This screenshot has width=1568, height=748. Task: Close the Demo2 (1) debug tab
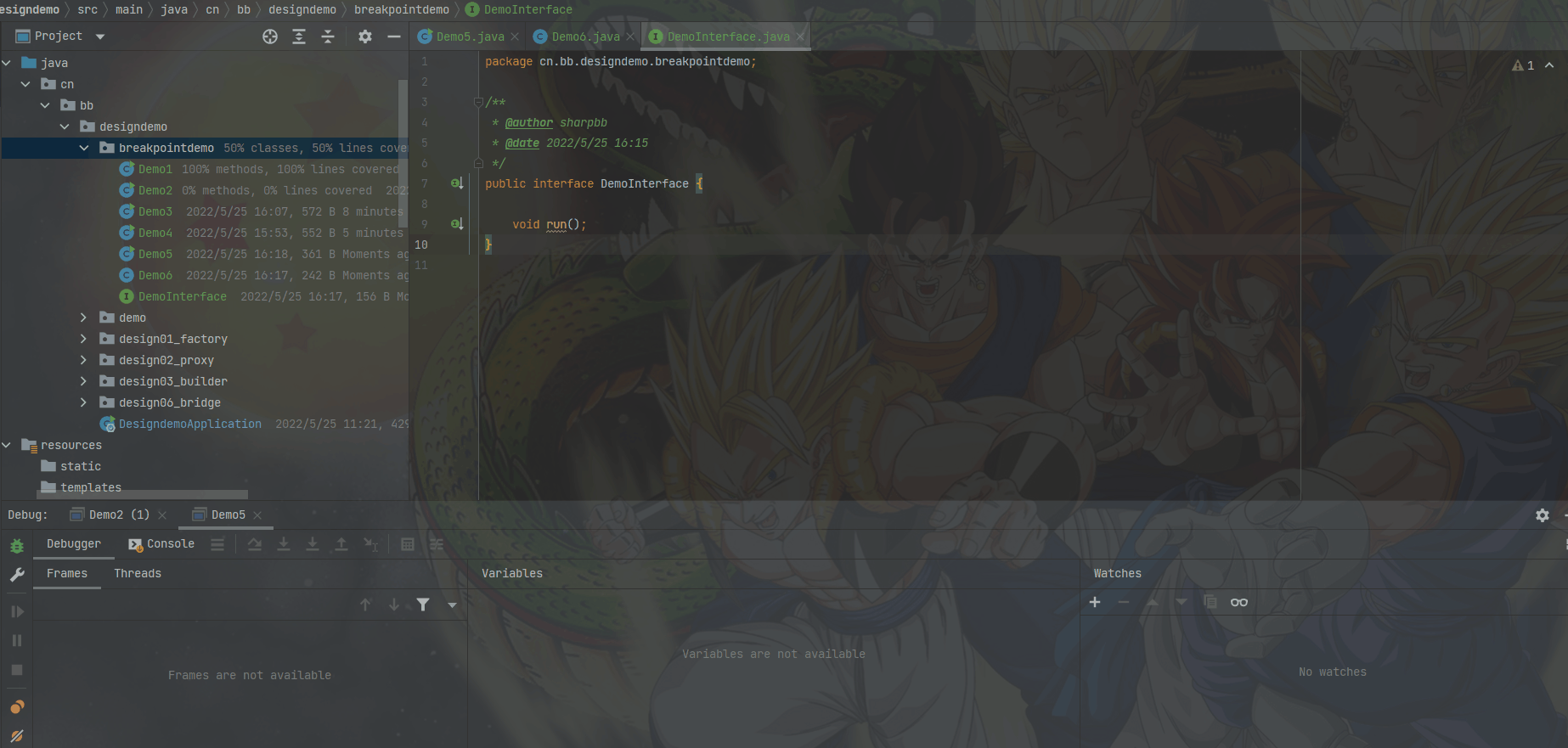click(x=162, y=515)
